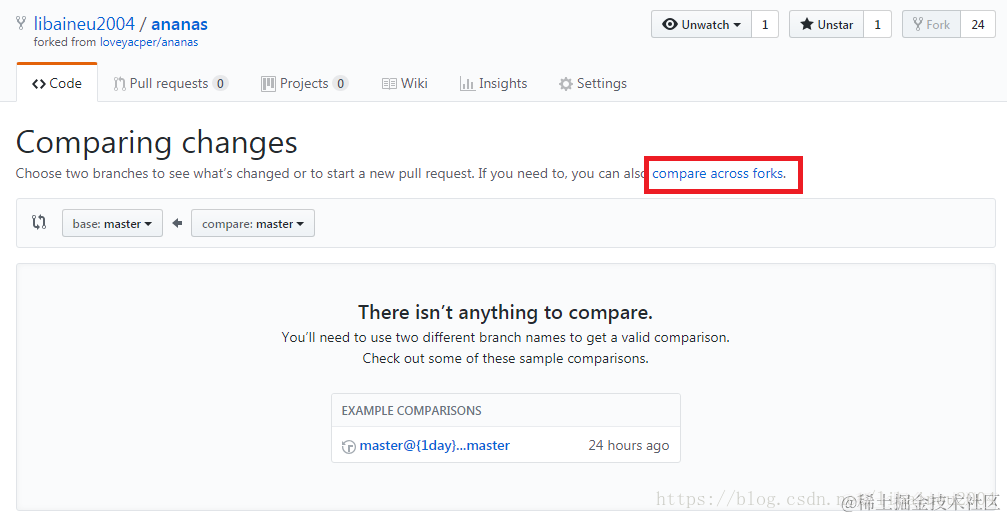View the watchers count of 1

765,24
